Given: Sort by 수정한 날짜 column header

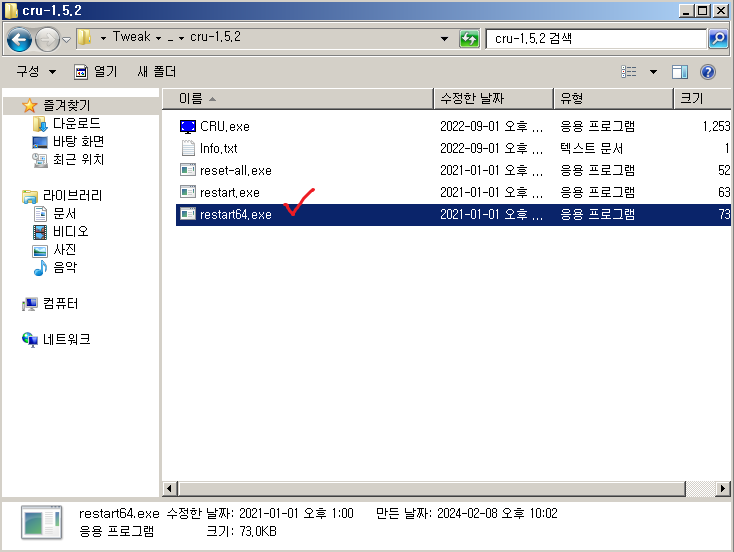Looking at the screenshot, I should click(492, 98).
